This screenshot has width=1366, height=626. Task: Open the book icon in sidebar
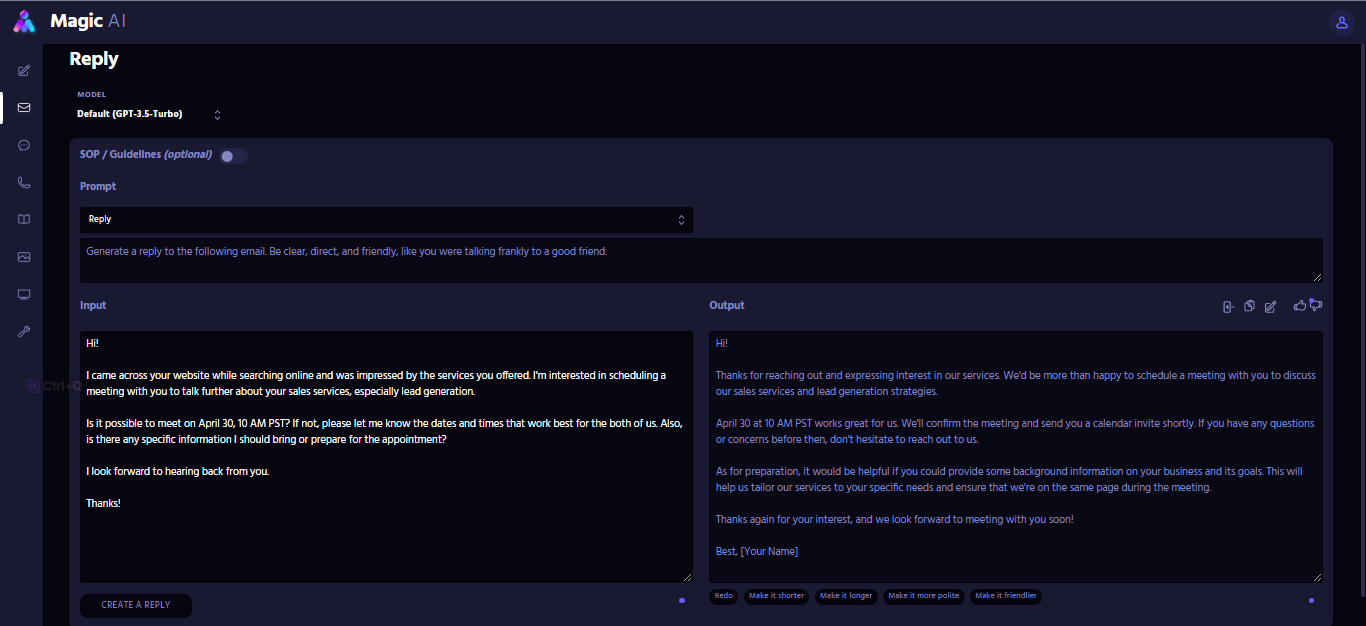[x=24, y=220]
